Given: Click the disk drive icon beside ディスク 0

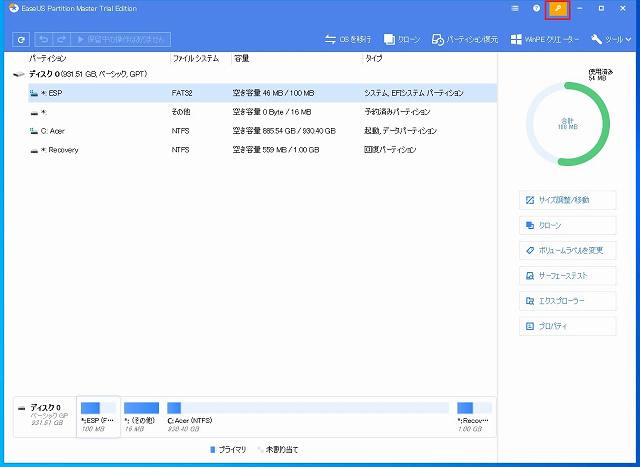Looking at the screenshot, I should pyautogui.click(x=19, y=74).
